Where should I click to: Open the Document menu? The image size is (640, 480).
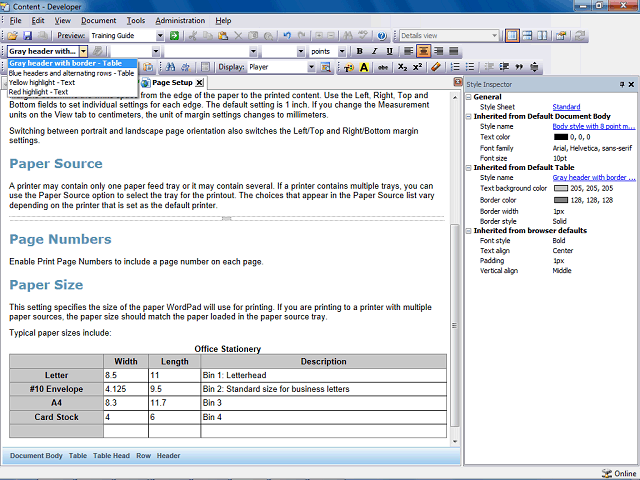coord(98,20)
